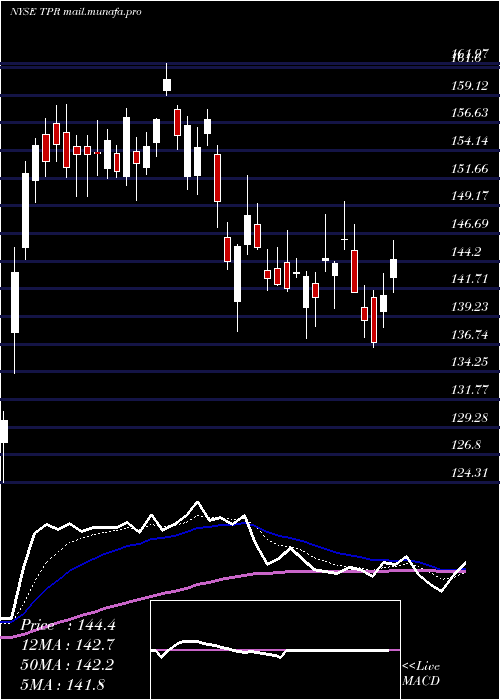500x700 pixels.
Task: Select the 126.8 price axis label
Action: click(467, 445)
